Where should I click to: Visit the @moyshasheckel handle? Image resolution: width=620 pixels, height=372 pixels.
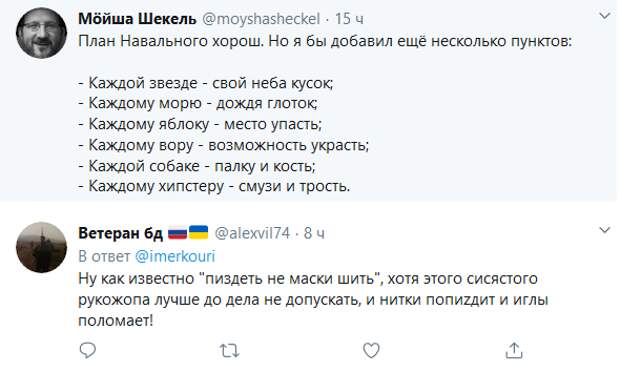tap(261, 19)
